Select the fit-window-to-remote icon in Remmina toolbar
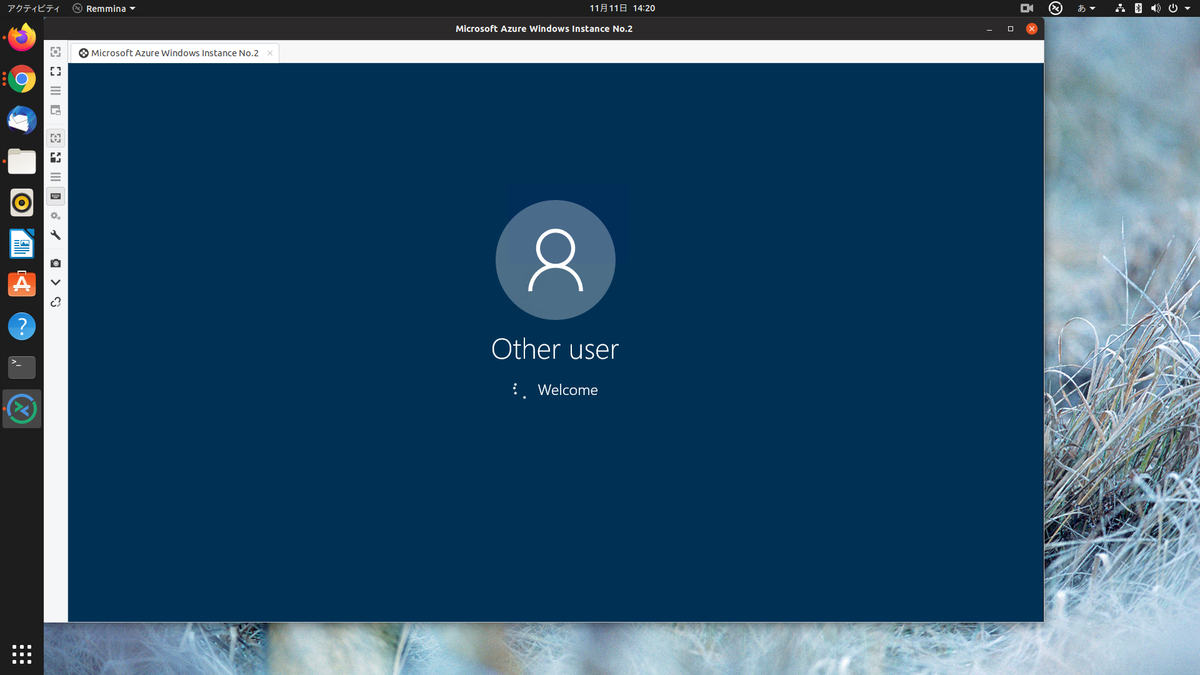 click(x=55, y=52)
